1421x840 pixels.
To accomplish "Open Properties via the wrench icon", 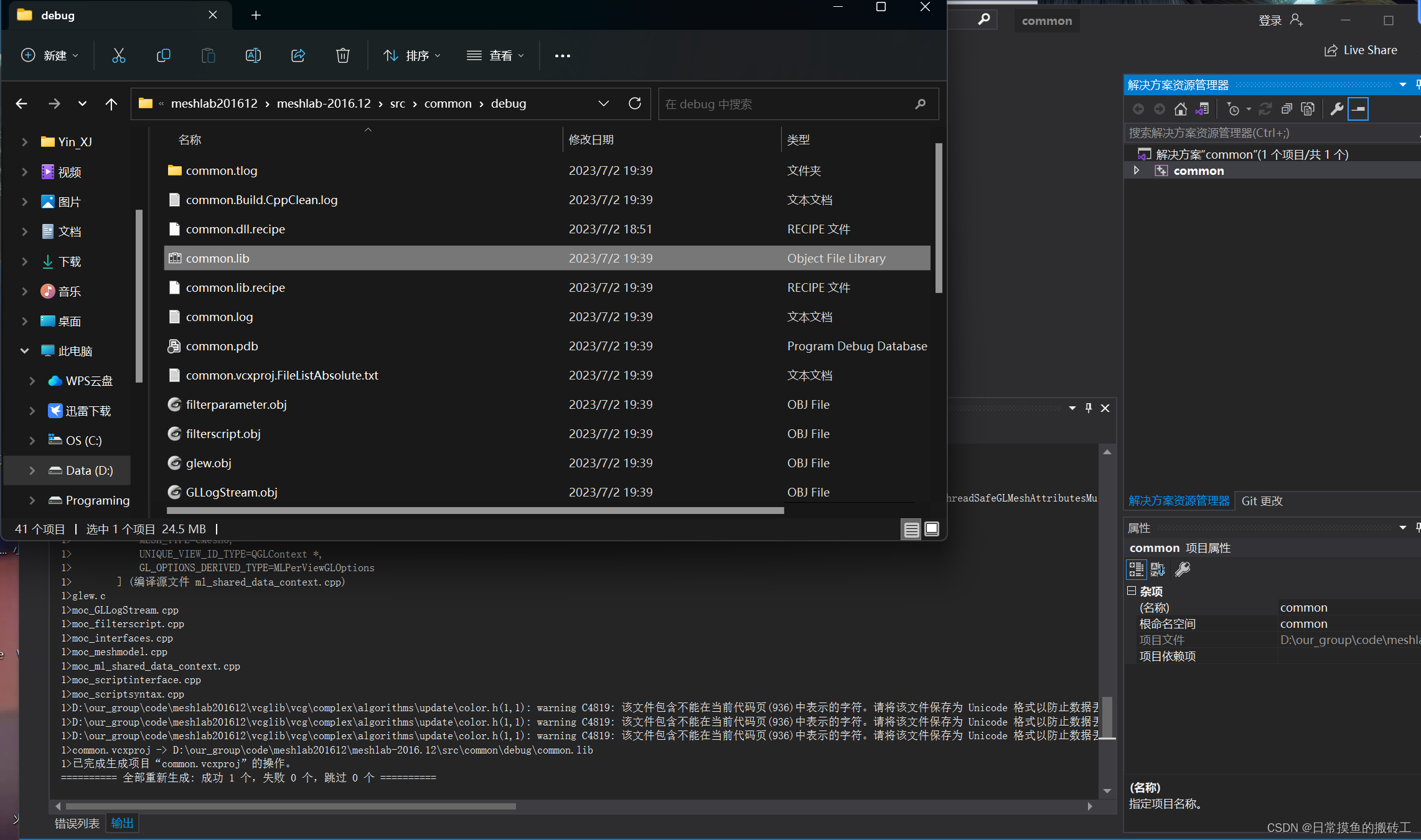I will pyautogui.click(x=1337, y=108).
